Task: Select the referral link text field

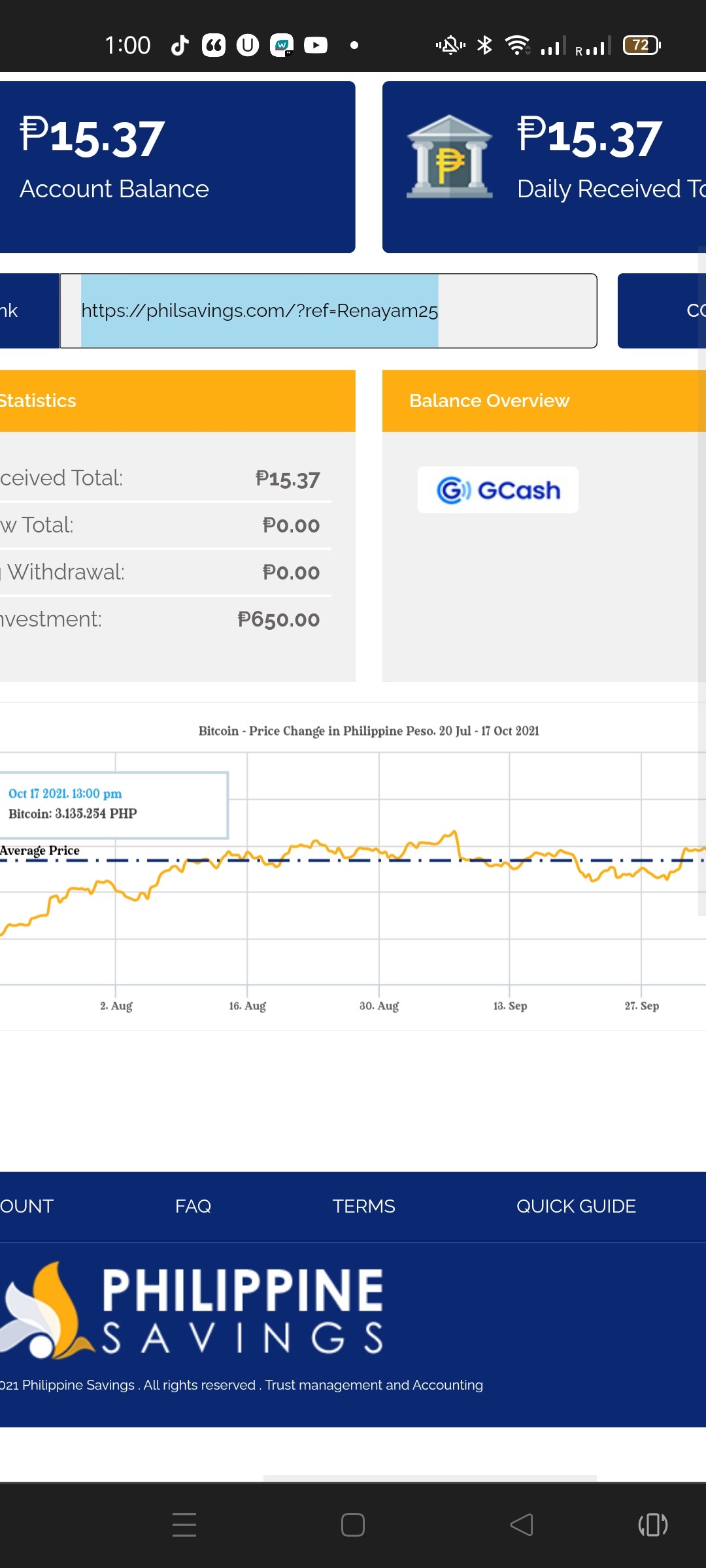Action: 328,311
